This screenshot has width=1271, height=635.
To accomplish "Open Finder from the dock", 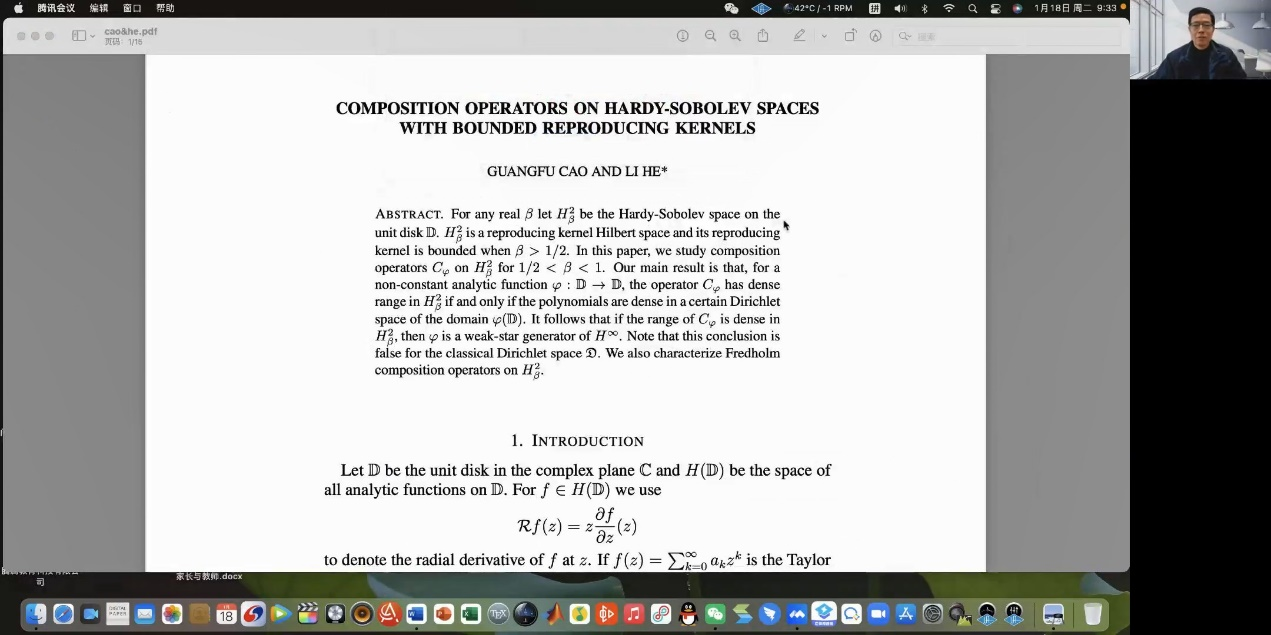I will click(36, 614).
